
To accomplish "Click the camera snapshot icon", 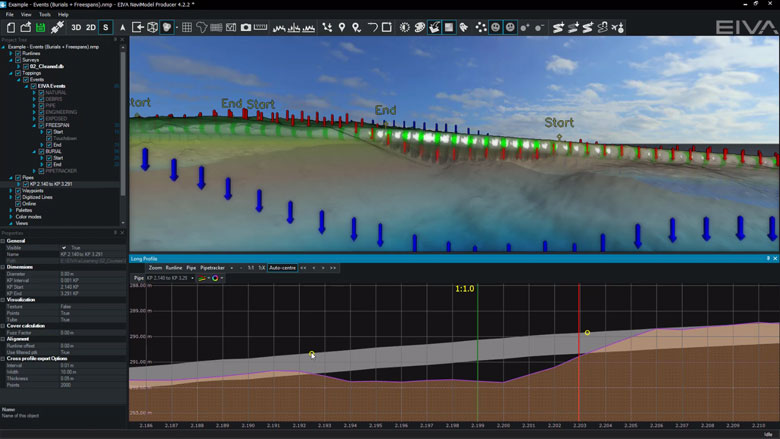I will [246, 27].
